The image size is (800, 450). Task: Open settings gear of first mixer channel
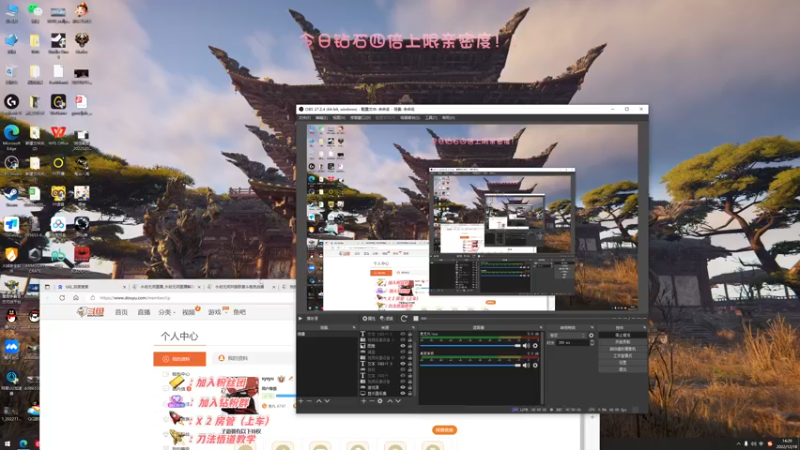tap(535, 345)
